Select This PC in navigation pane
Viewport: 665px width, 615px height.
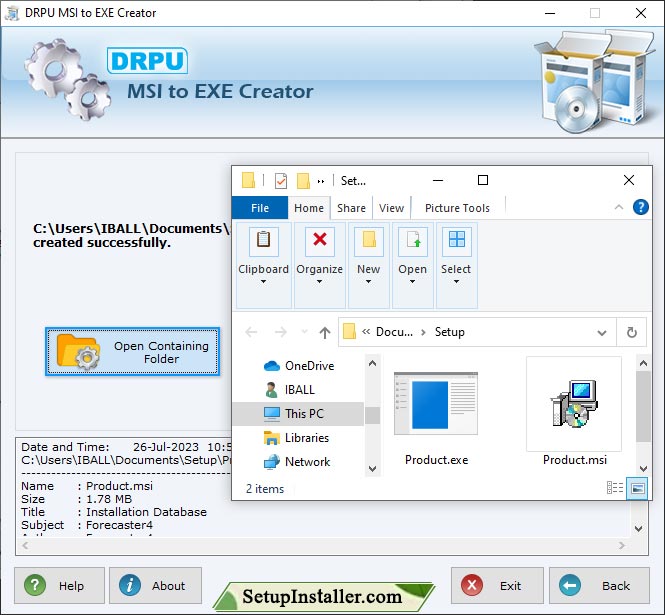point(299,414)
